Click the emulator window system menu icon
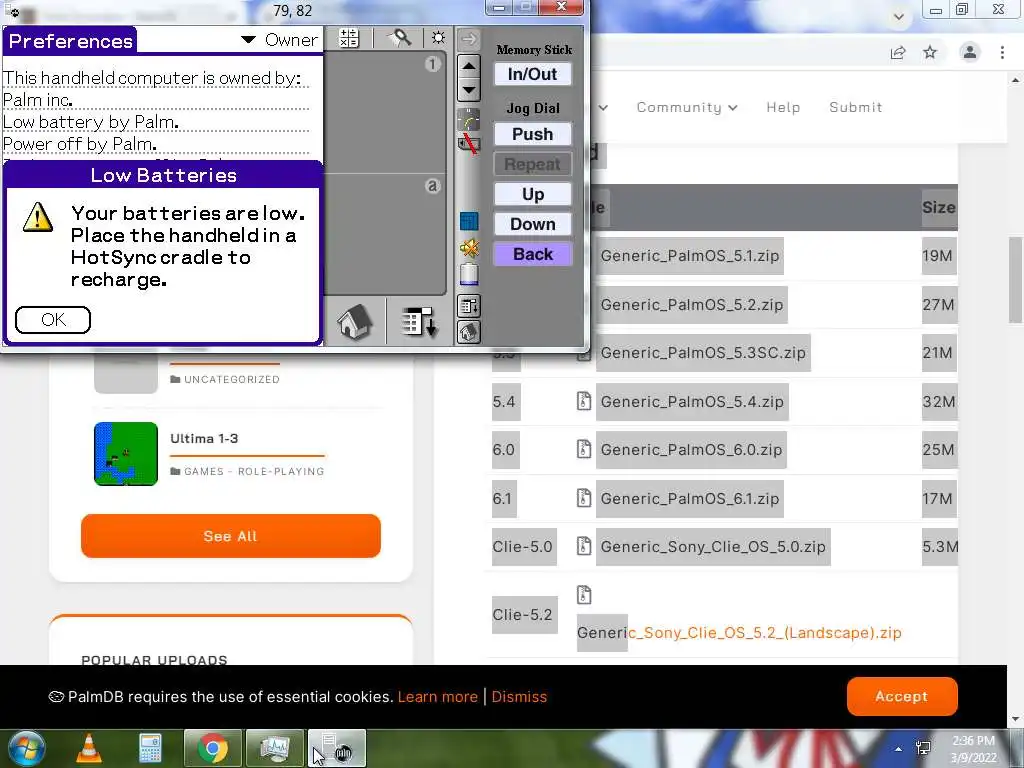Viewport: 1024px width, 768px height. coord(12,10)
